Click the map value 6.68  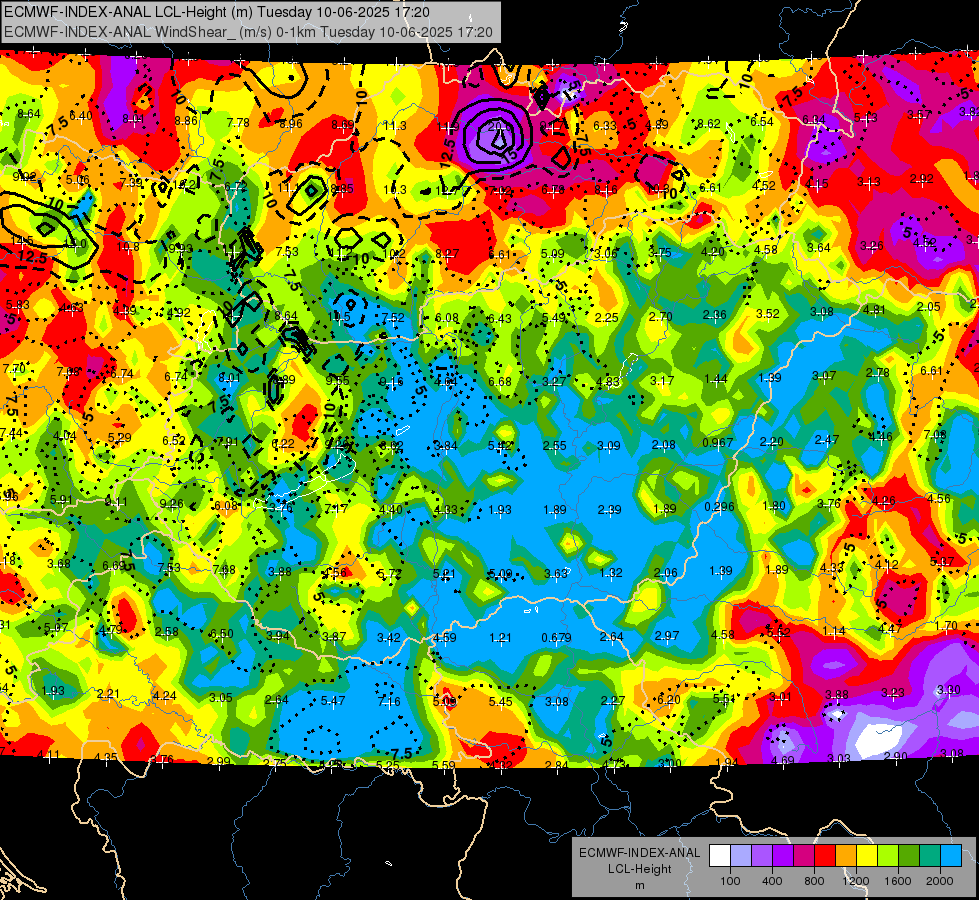[499, 382]
